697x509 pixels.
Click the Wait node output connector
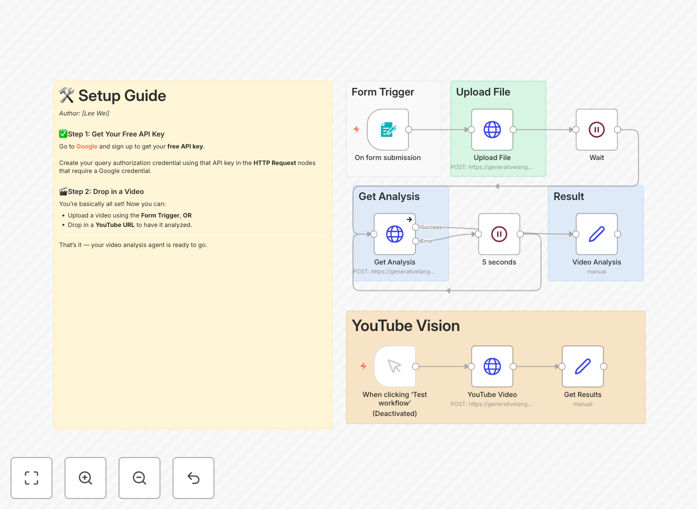click(x=617, y=130)
